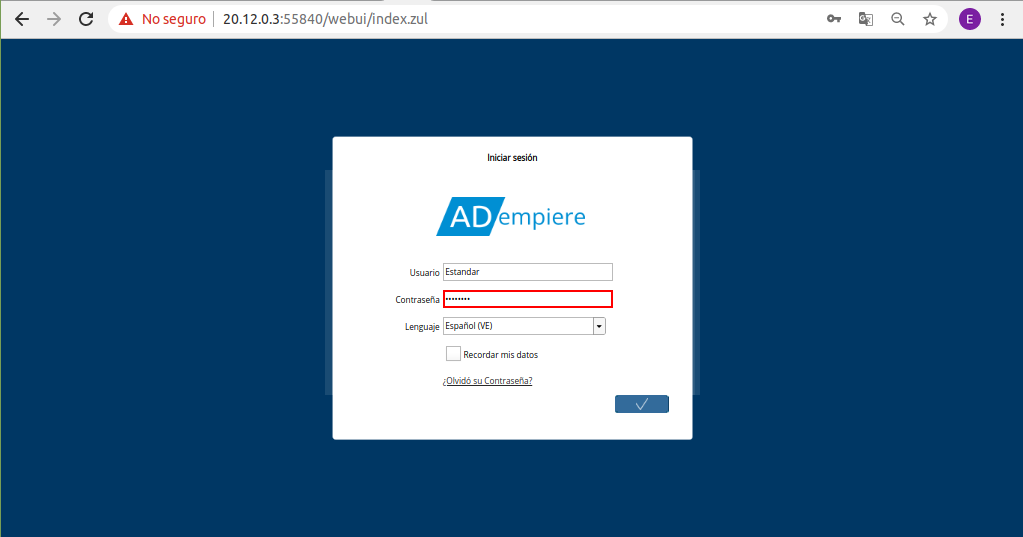Click the 'Usuario' label
The width and height of the screenshot is (1023, 537).
point(424,273)
